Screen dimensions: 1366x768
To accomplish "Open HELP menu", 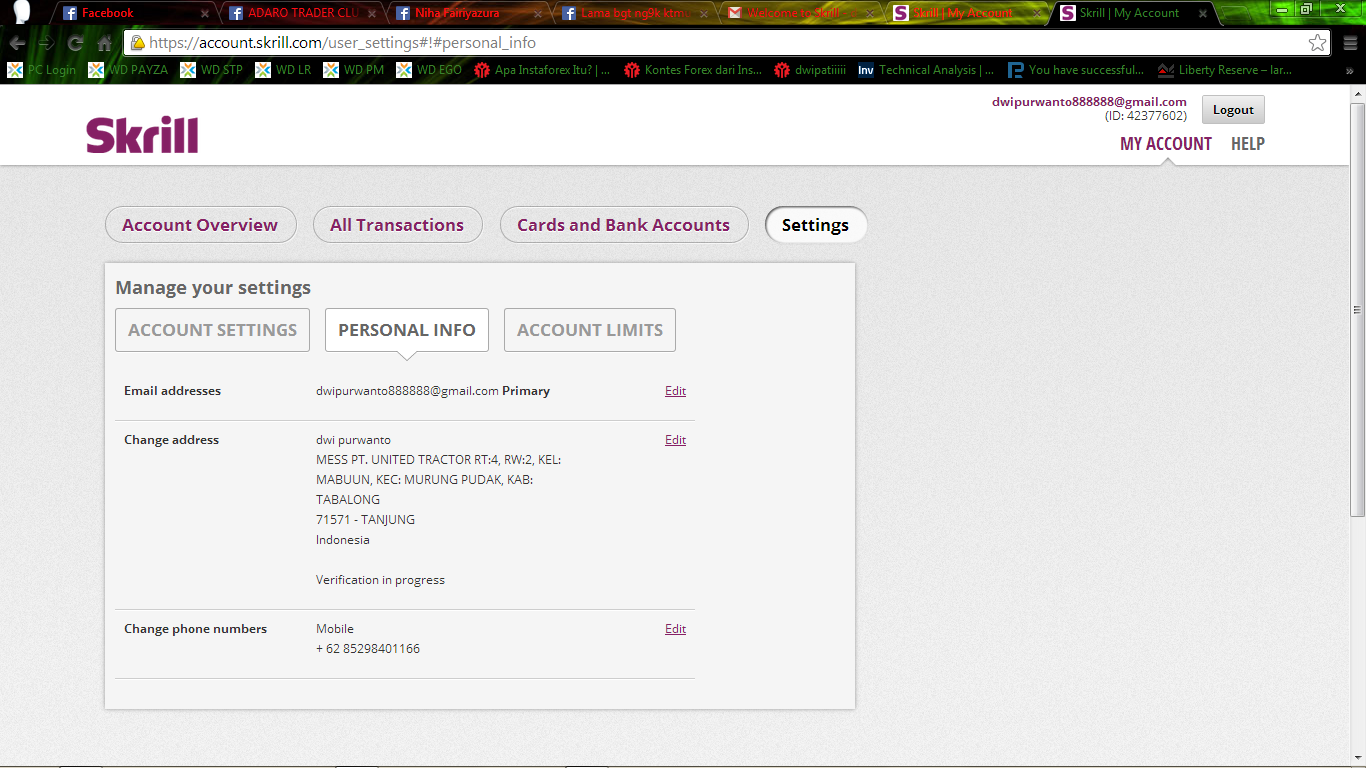I will click(x=1248, y=144).
